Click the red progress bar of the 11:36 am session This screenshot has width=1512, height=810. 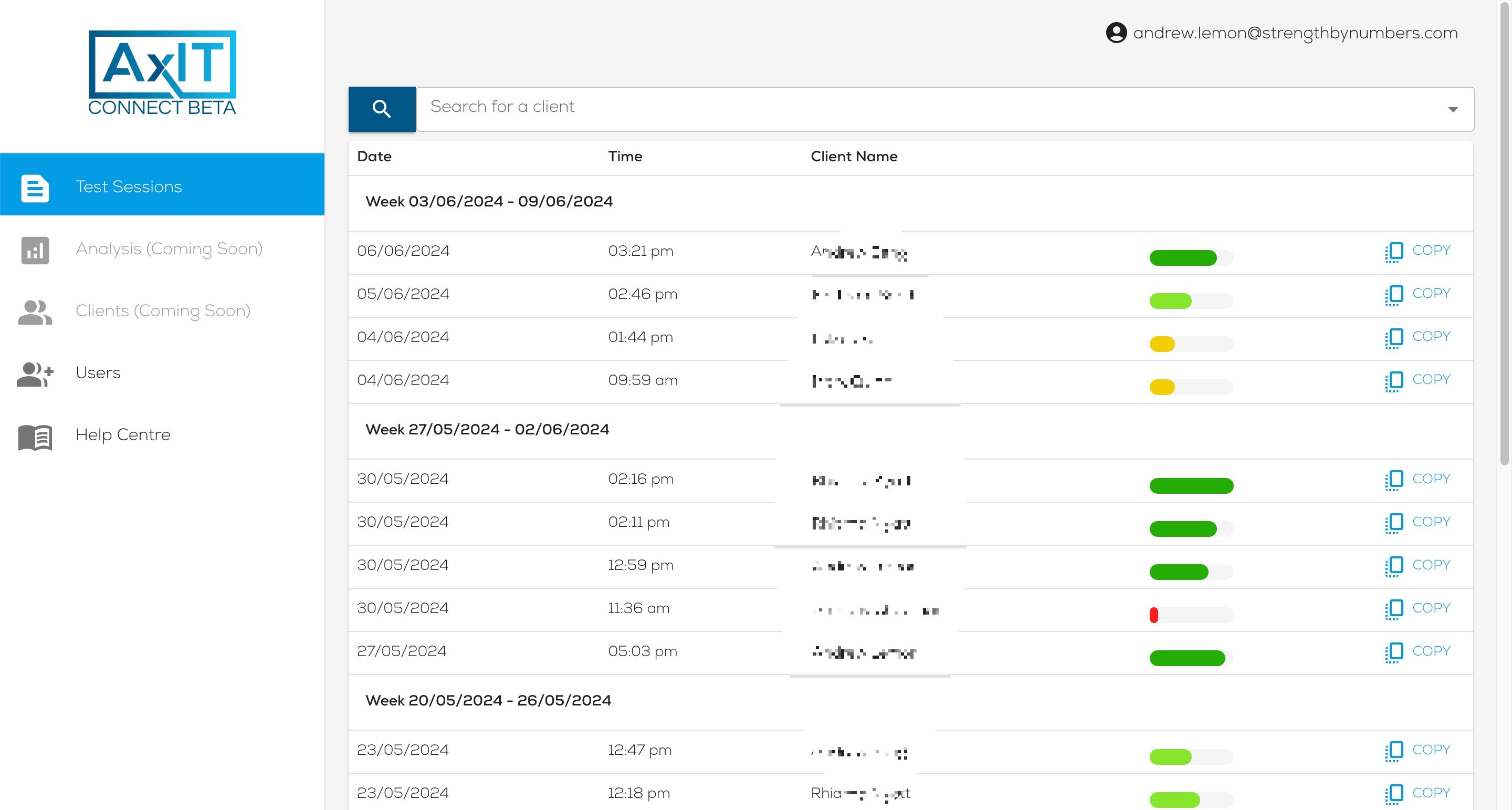pos(1153,615)
